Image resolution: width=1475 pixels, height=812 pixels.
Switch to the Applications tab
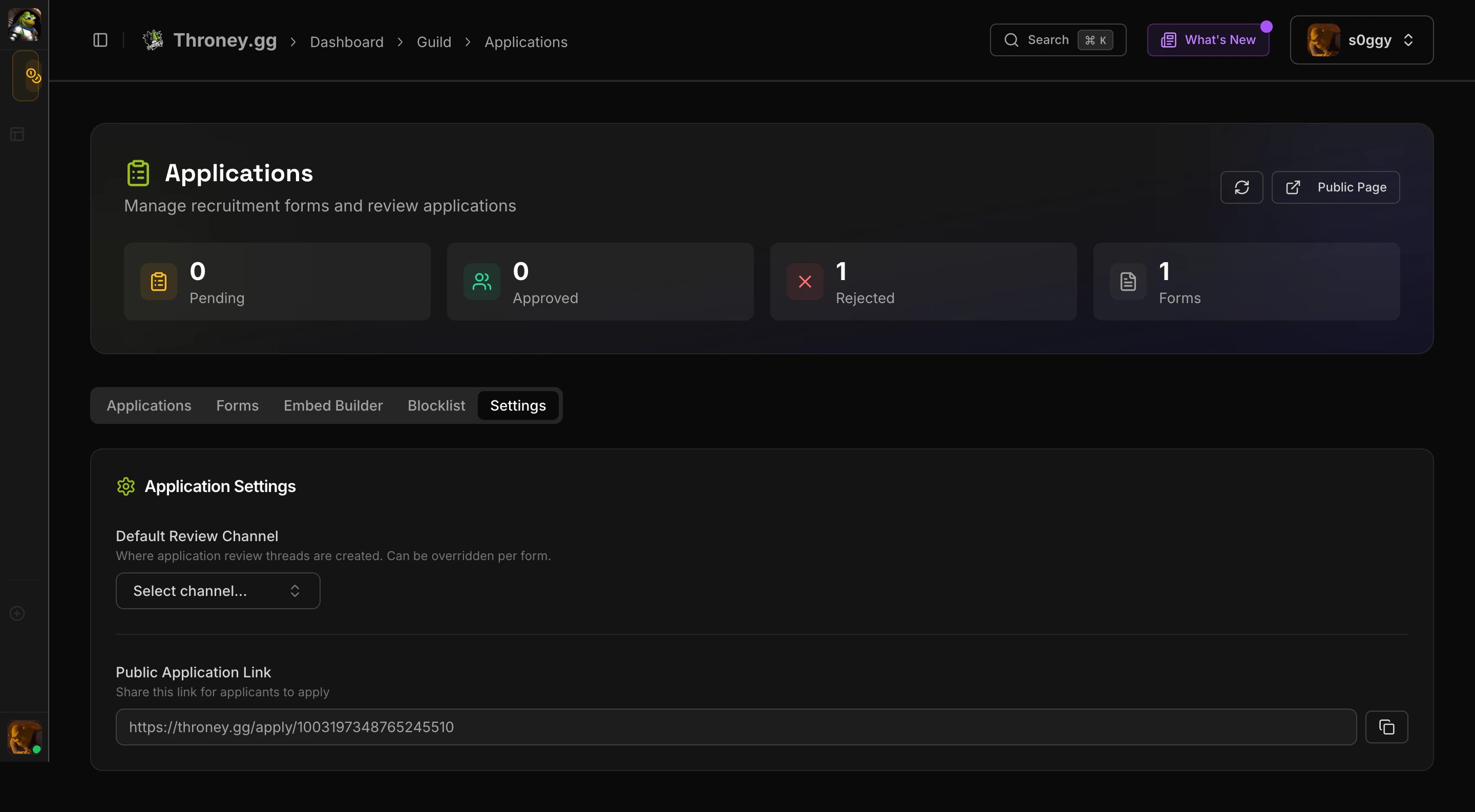[149, 405]
